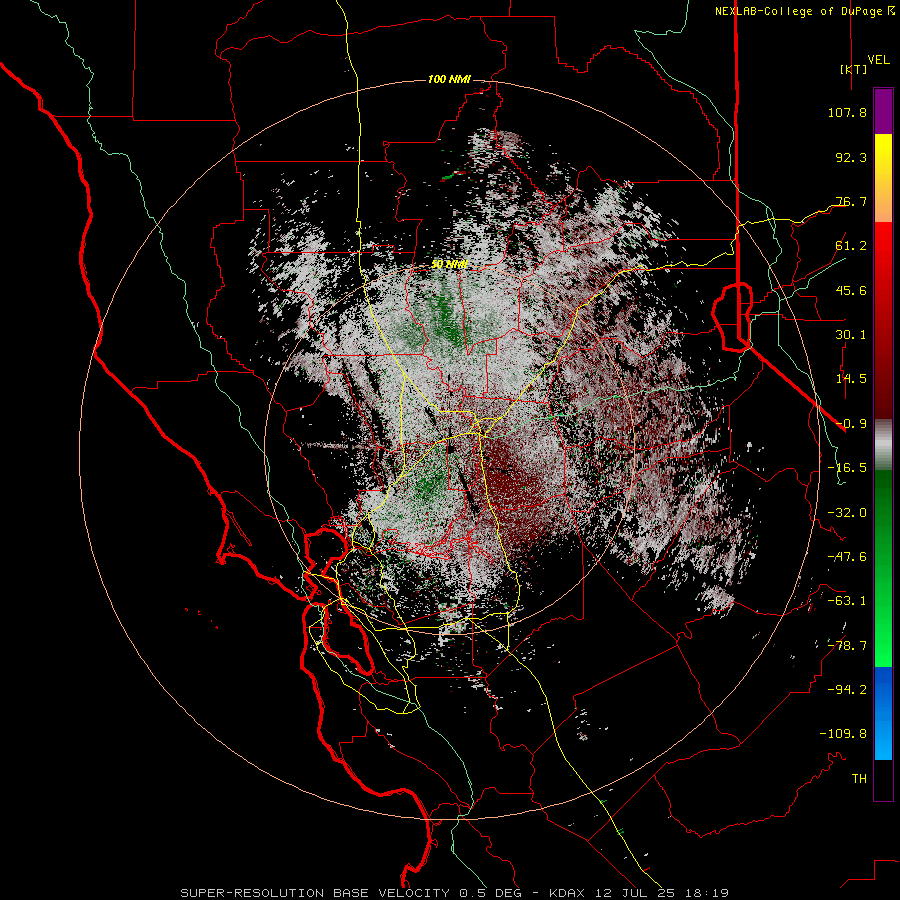Click the 50 NMI range ring label
The image size is (900, 900).
tap(449, 264)
